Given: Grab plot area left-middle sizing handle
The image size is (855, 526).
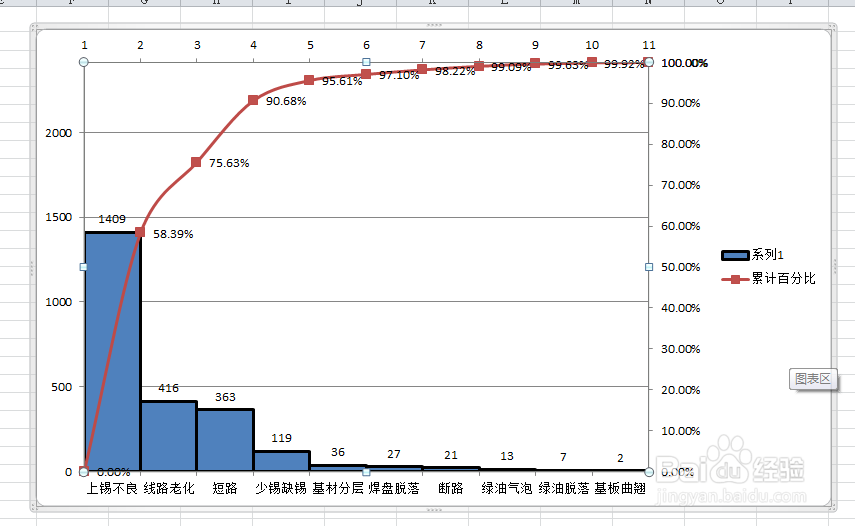Looking at the screenshot, I should coord(83,267).
